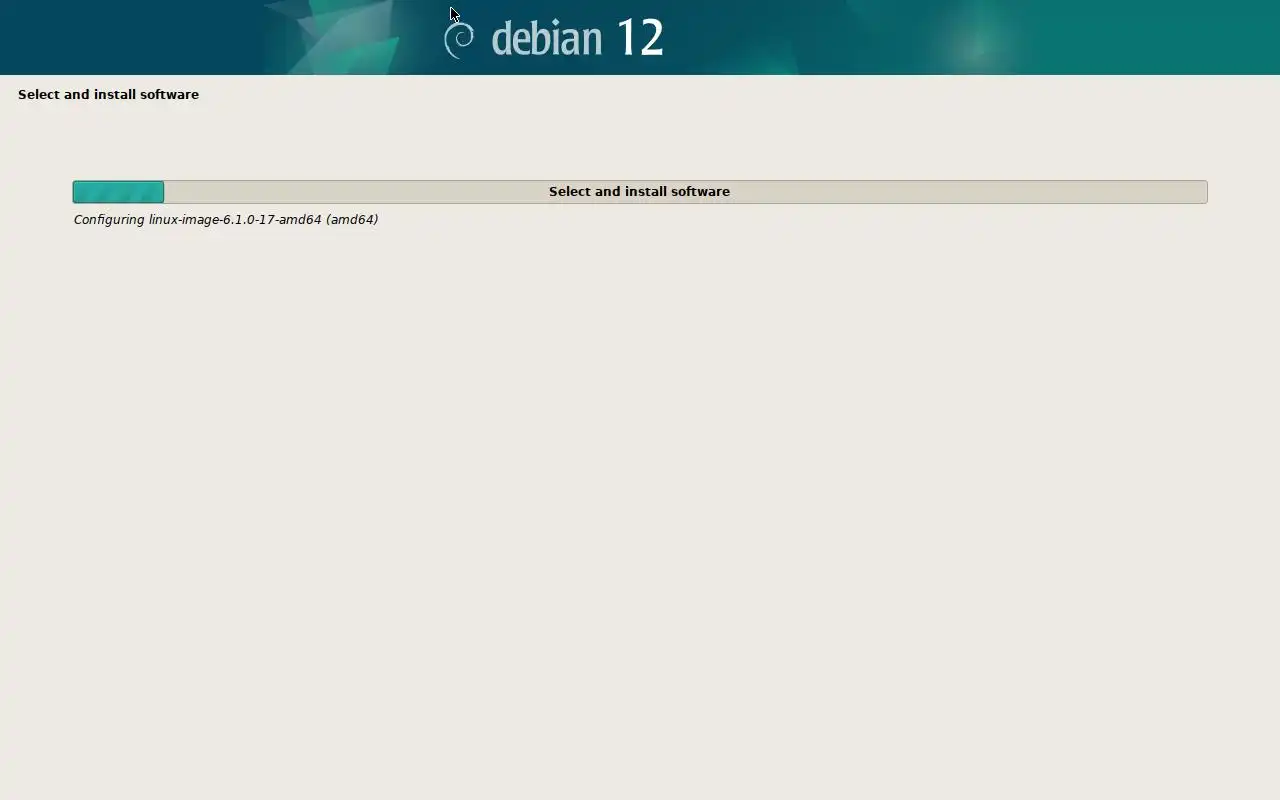Click the boundary where progress fill ends

click(164, 192)
